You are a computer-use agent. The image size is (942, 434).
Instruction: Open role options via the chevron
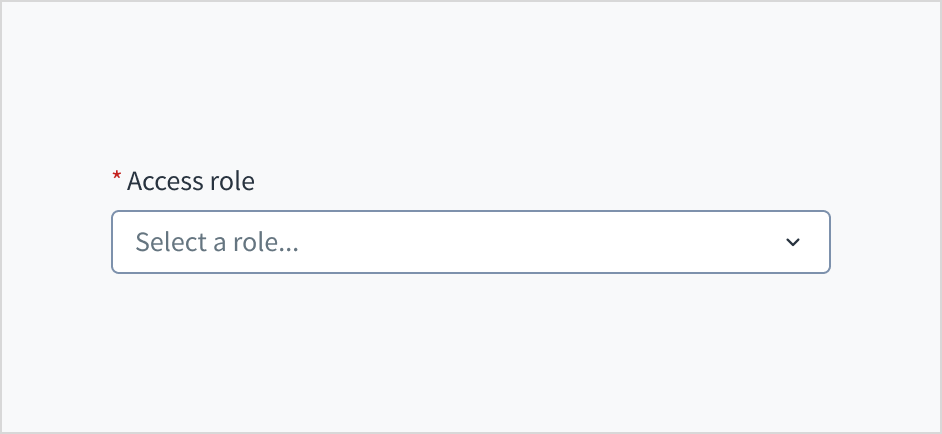[x=793, y=242]
